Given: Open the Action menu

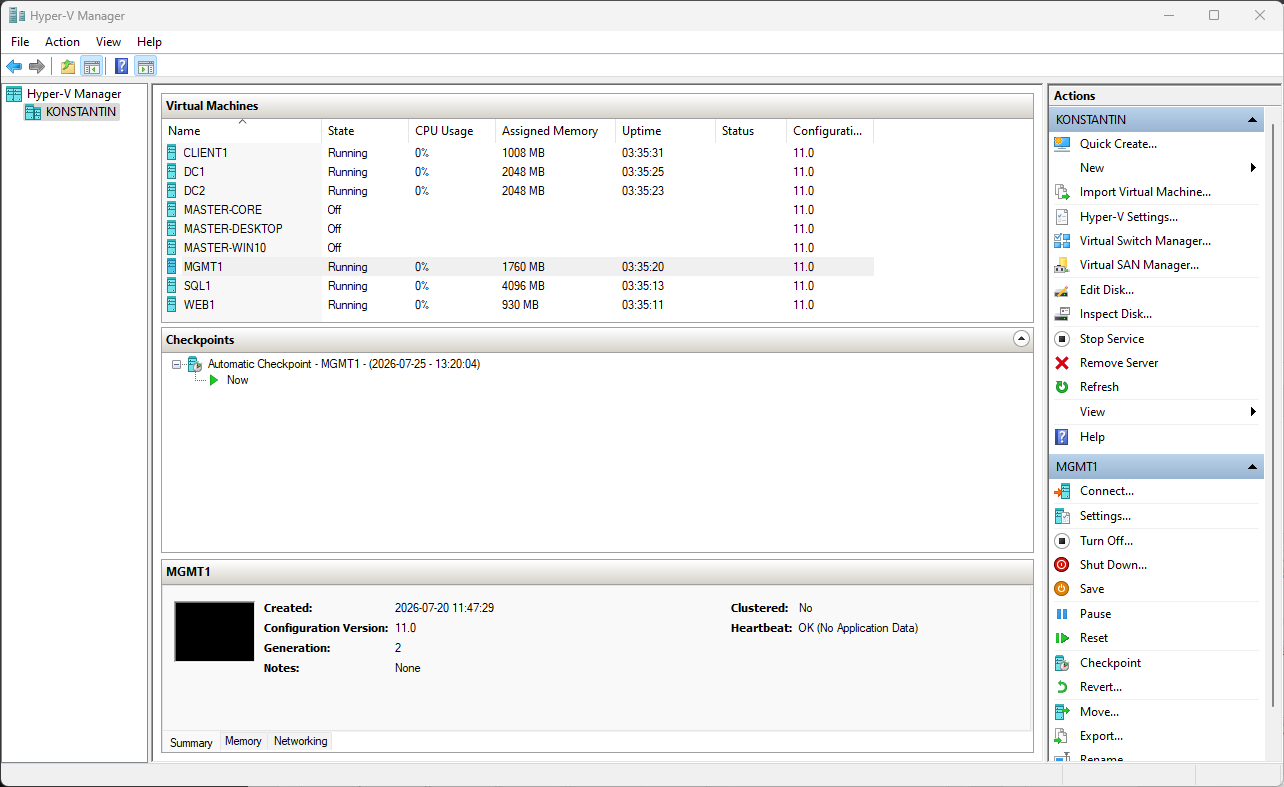Looking at the screenshot, I should pyautogui.click(x=62, y=42).
